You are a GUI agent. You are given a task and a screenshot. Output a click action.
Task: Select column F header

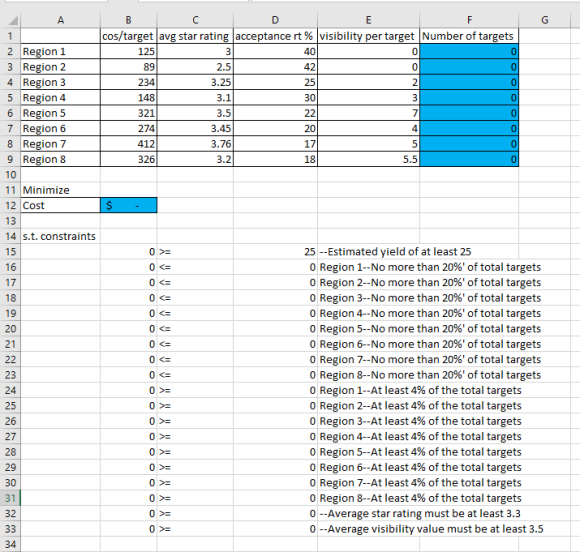(x=469, y=20)
